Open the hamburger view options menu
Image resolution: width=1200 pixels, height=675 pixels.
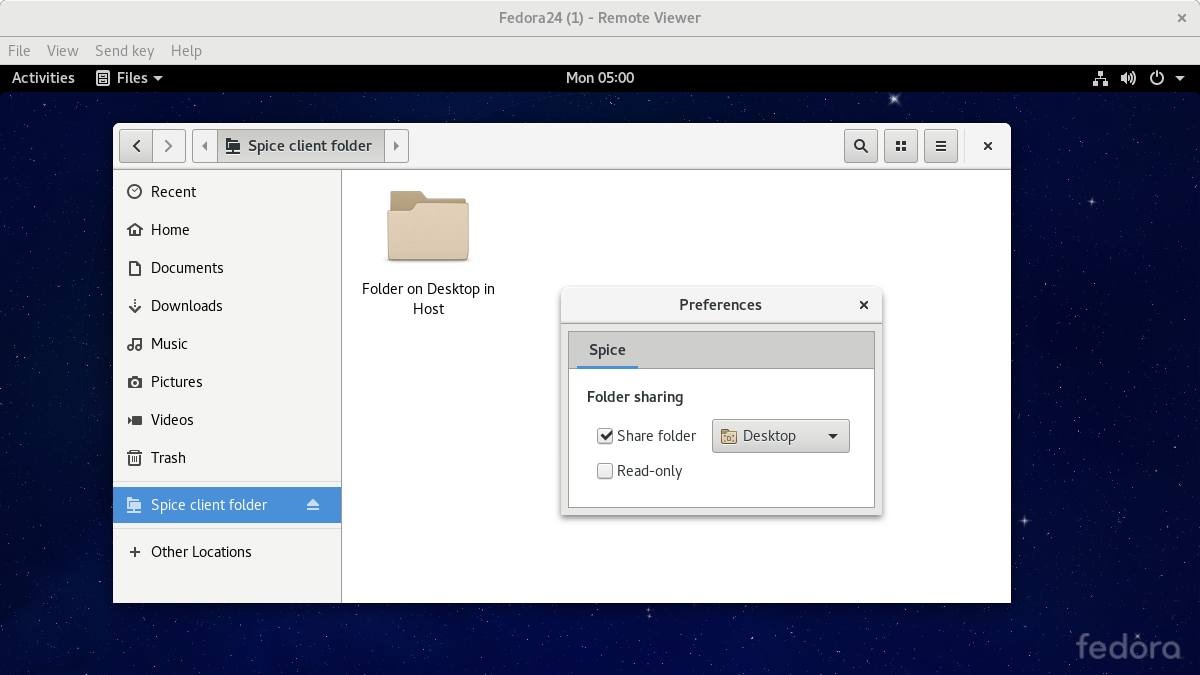[941, 146]
